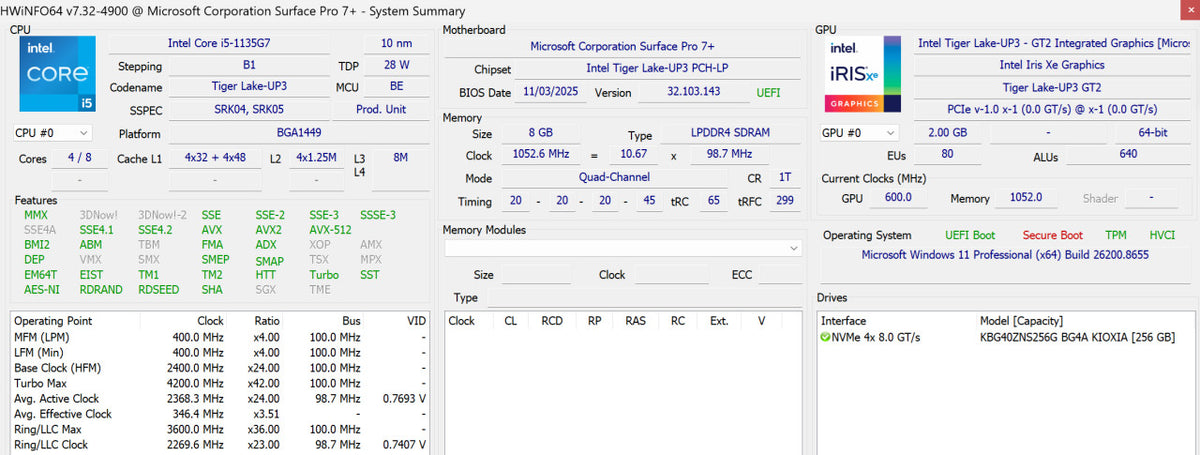Click the LPDDR4 SDRAM type field
1200x455 pixels.
728,134
